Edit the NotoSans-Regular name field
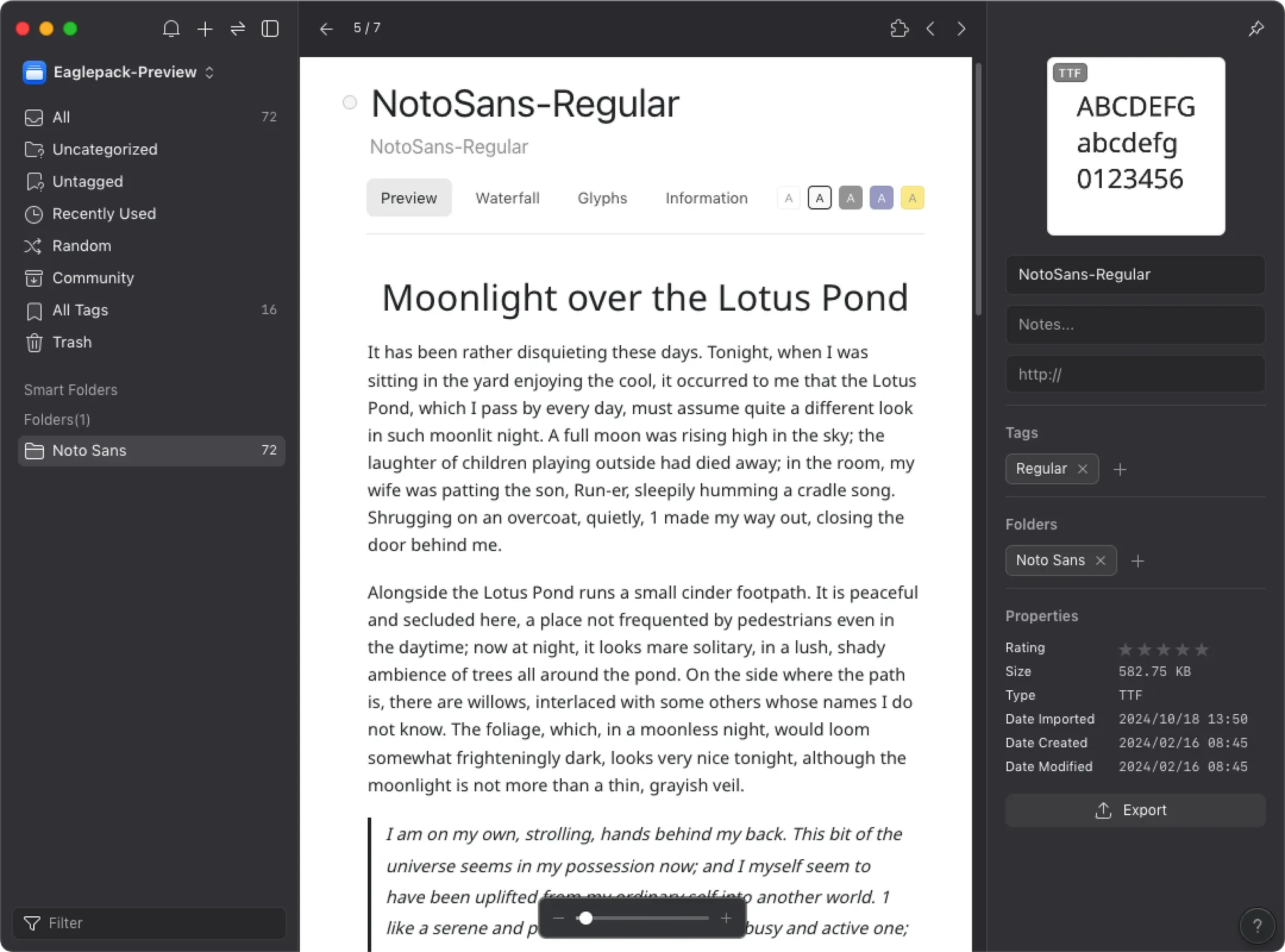Viewport: 1285px width, 952px height. 1136,274
